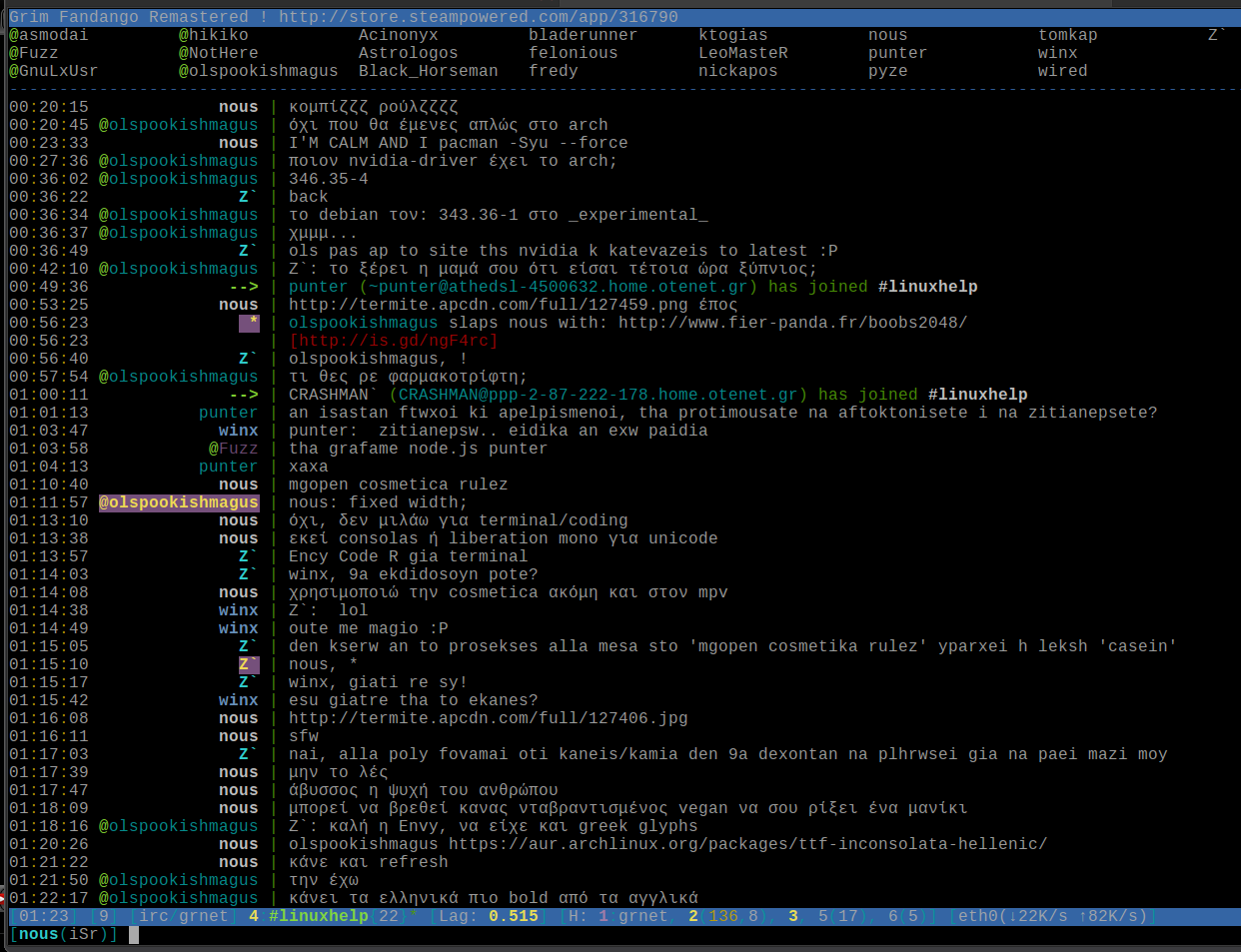Select nick nous in the nicklist
Viewport: 1241px width, 952px height.
coord(888,35)
